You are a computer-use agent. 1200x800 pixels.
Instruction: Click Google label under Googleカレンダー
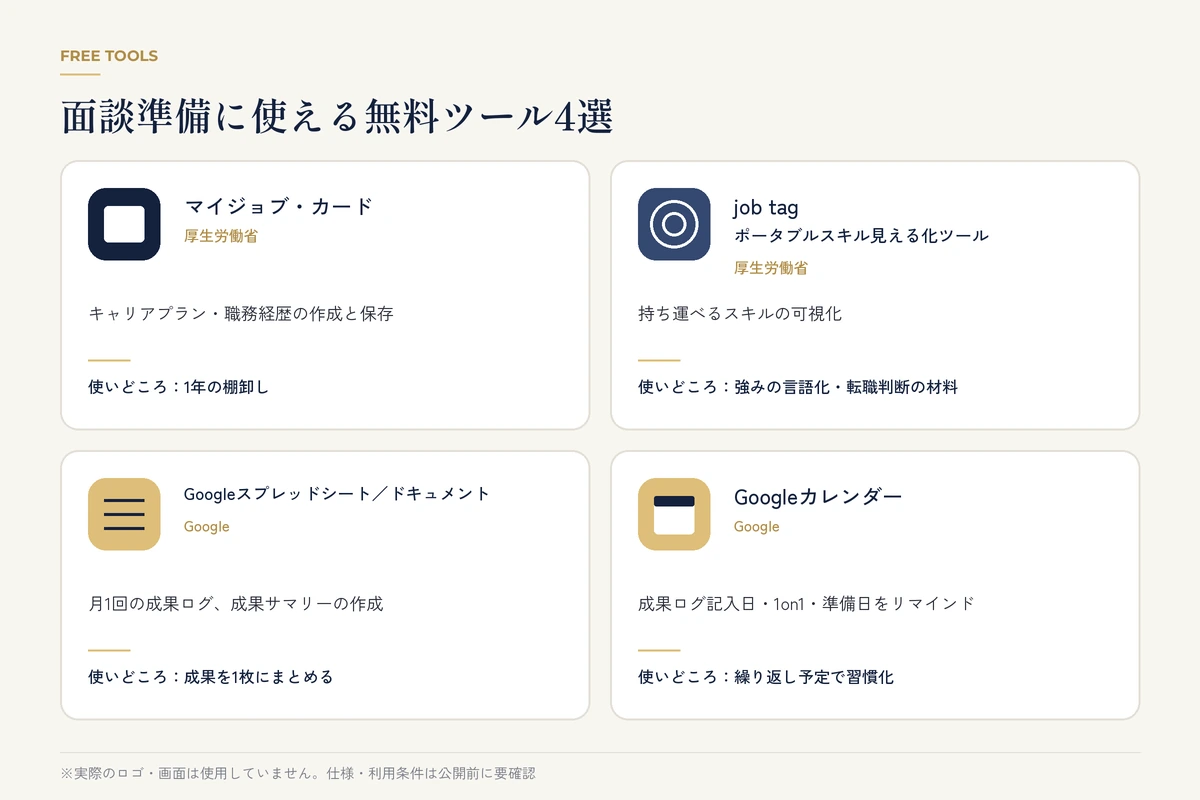click(757, 527)
